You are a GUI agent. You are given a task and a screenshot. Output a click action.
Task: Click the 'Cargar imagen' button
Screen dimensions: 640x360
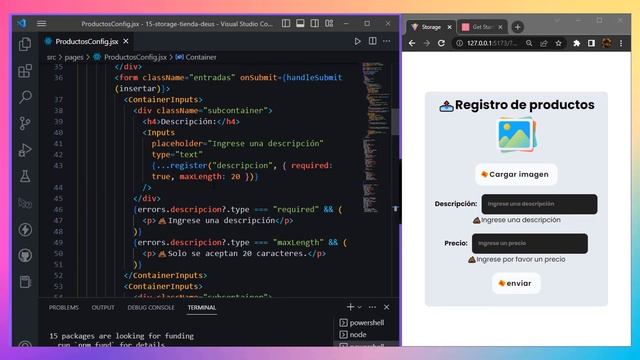pyautogui.click(x=516, y=174)
